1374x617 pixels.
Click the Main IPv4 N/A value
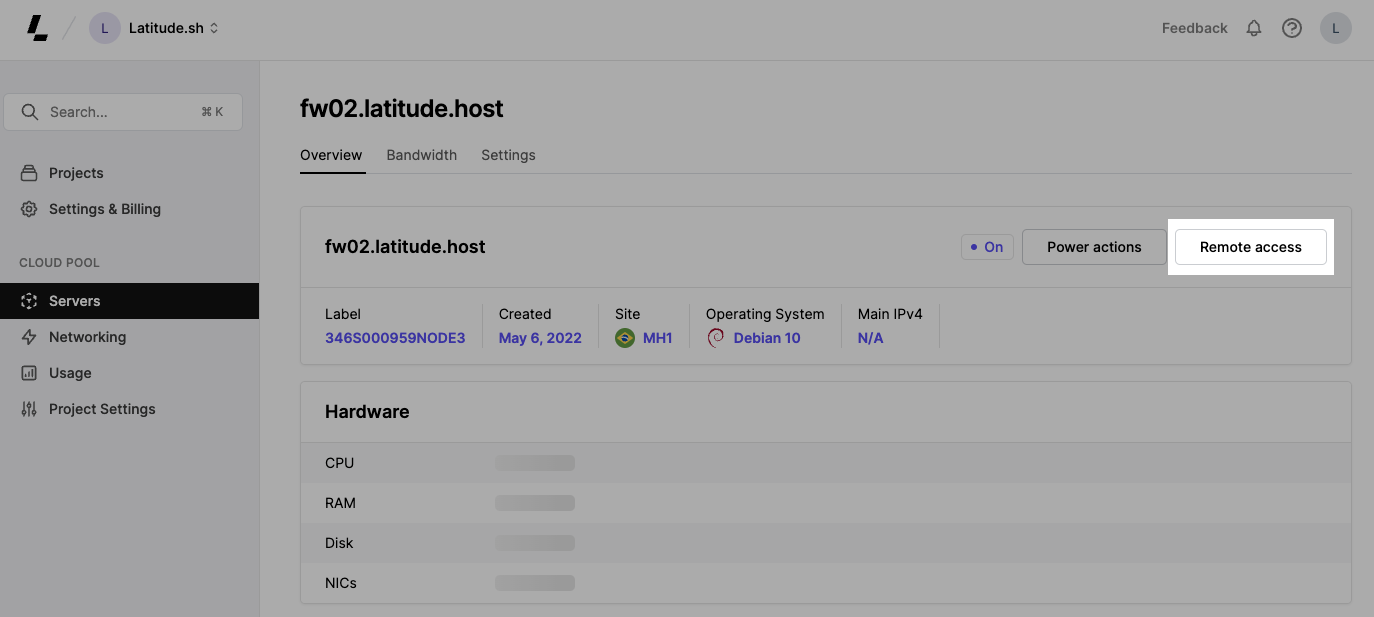(871, 338)
